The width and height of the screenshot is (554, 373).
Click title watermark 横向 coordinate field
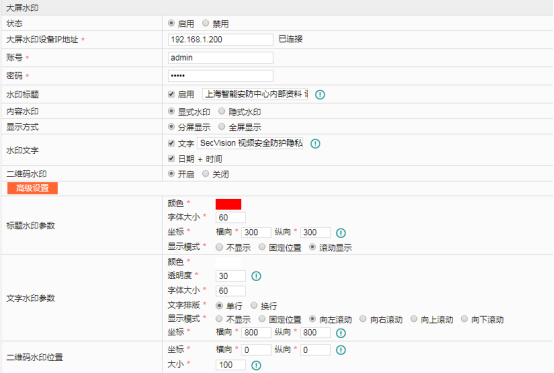pos(257,232)
